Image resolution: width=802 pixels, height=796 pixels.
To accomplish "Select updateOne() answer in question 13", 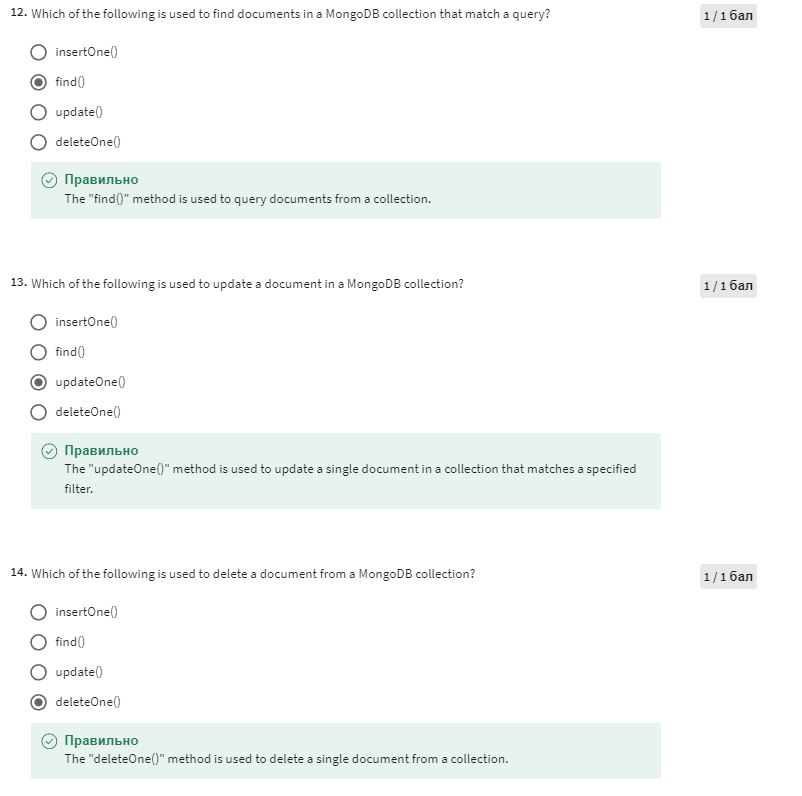I will (x=38, y=382).
